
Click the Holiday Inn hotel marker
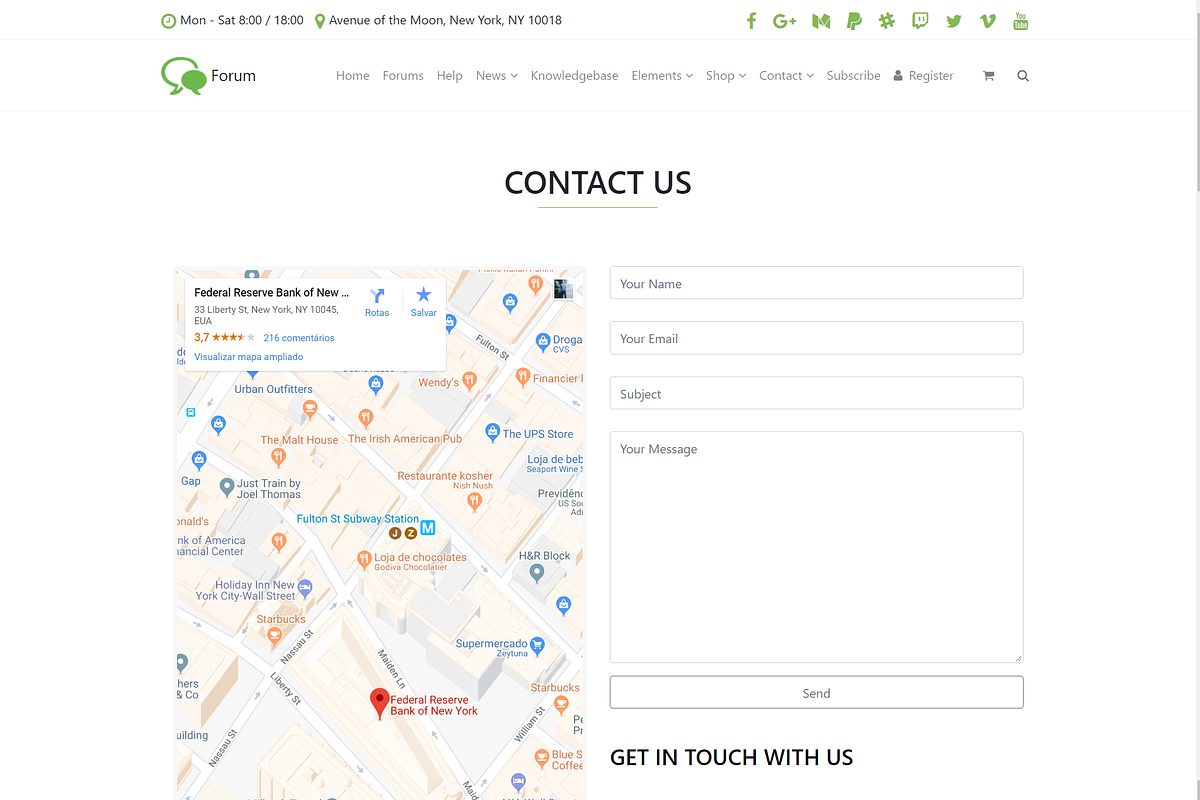click(305, 587)
